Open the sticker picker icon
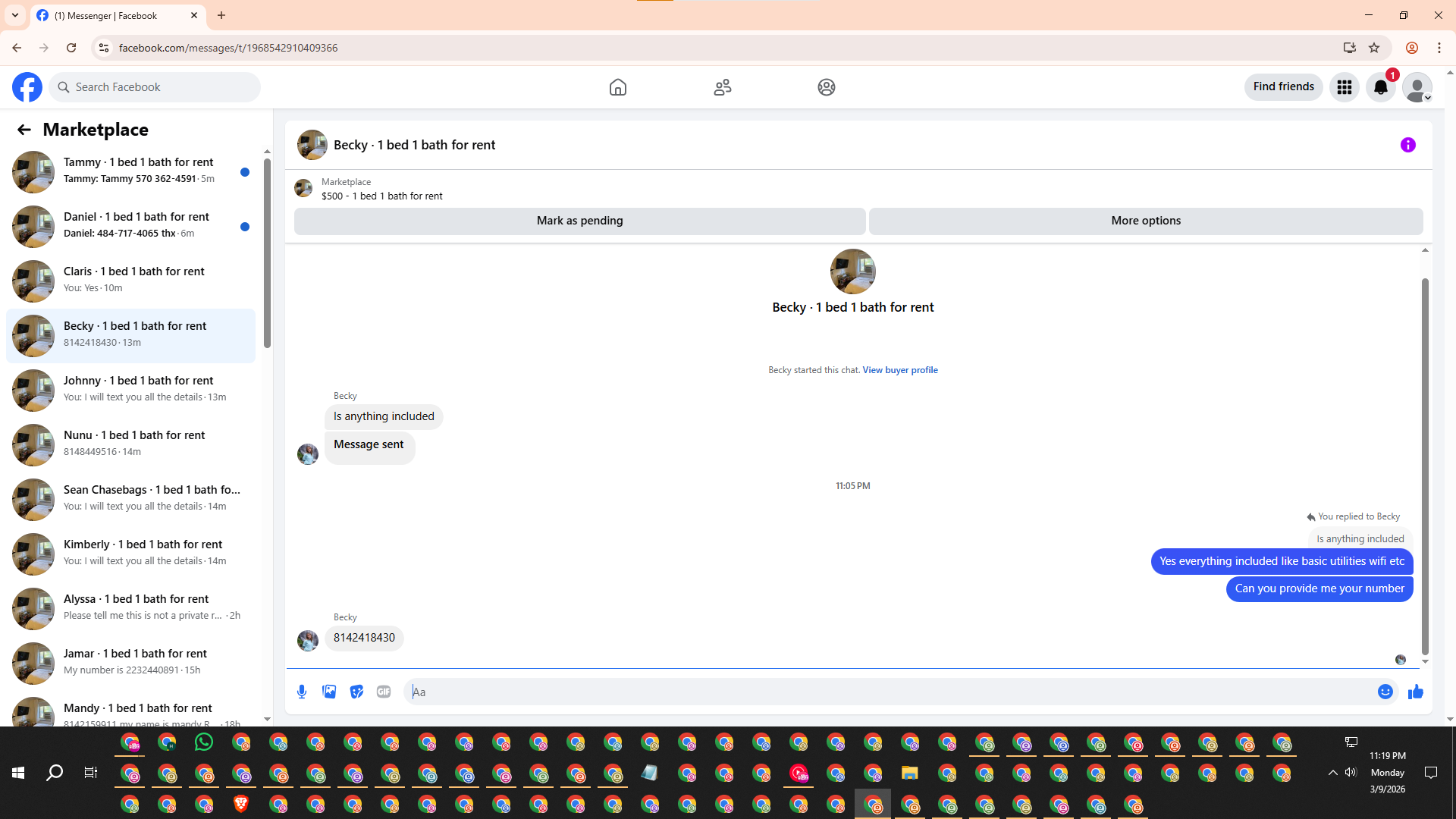Viewport: 1456px width, 819px height. click(356, 692)
